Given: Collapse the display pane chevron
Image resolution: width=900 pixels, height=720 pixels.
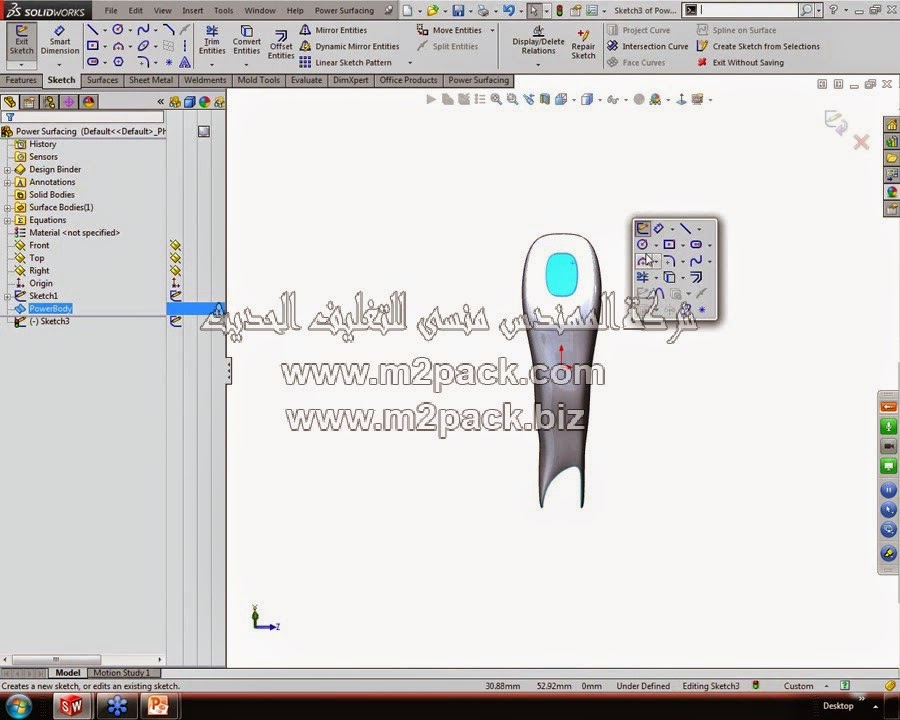Looking at the screenshot, I should 161,102.
